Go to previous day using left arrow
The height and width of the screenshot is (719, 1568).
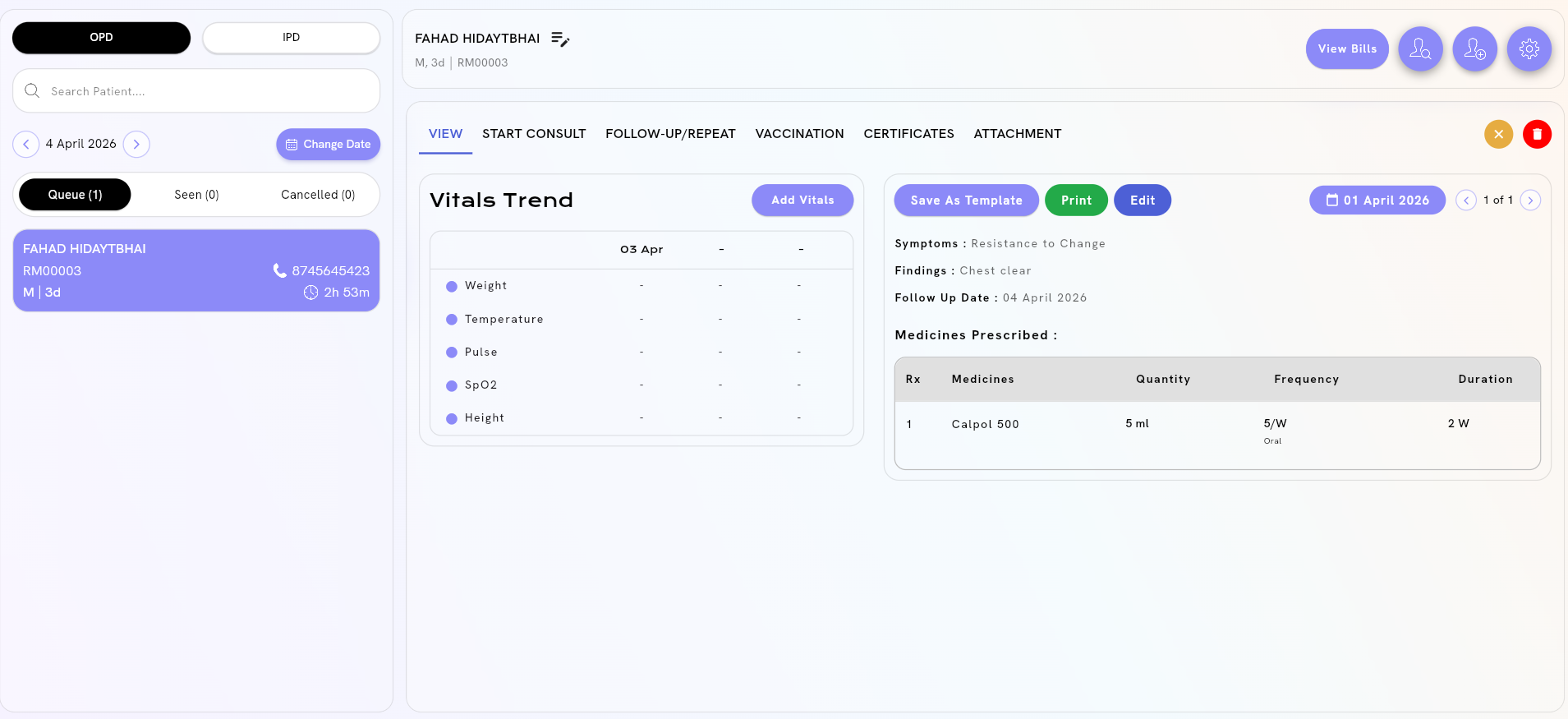tap(26, 144)
